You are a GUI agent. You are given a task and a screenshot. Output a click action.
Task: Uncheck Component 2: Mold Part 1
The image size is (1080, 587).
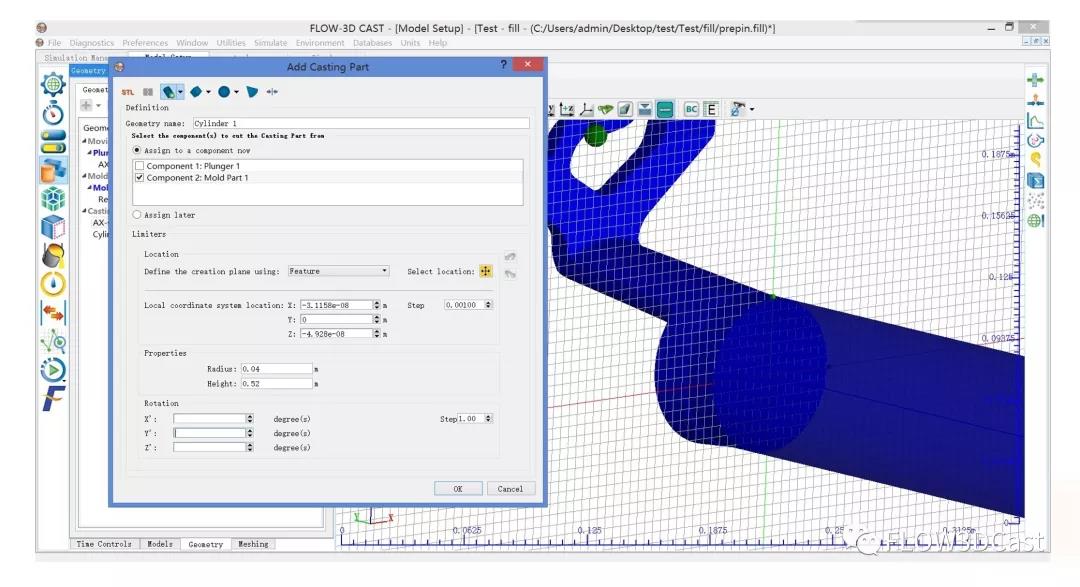pyautogui.click(x=140, y=178)
